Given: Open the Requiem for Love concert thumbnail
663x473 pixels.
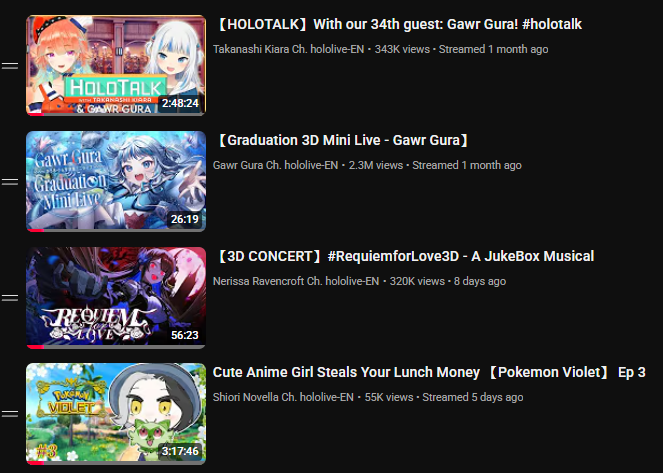Looking at the screenshot, I should click(x=116, y=297).
